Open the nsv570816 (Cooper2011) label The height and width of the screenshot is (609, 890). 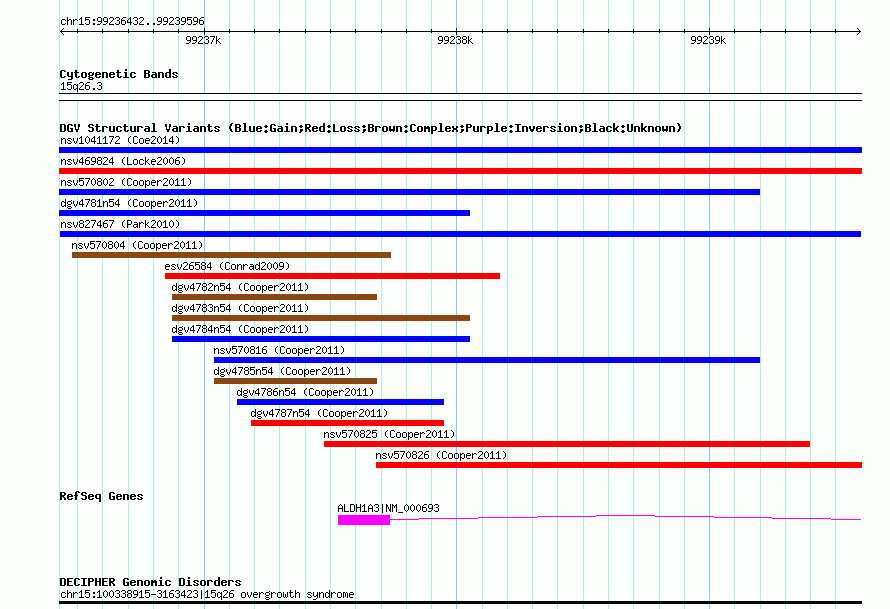click(x=279, y=350)
